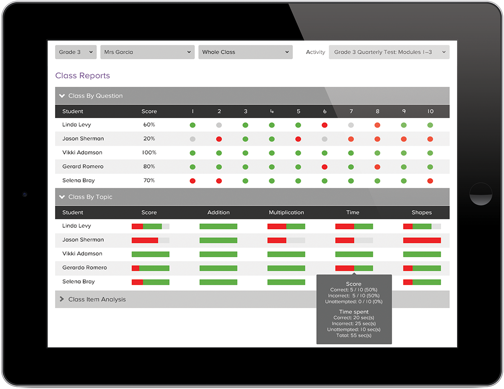Image resolution: width=504 pixels, height=389 pixels.
Task: Open the Mrs Garcia teacher dropdown
Action: click(147, 52)
